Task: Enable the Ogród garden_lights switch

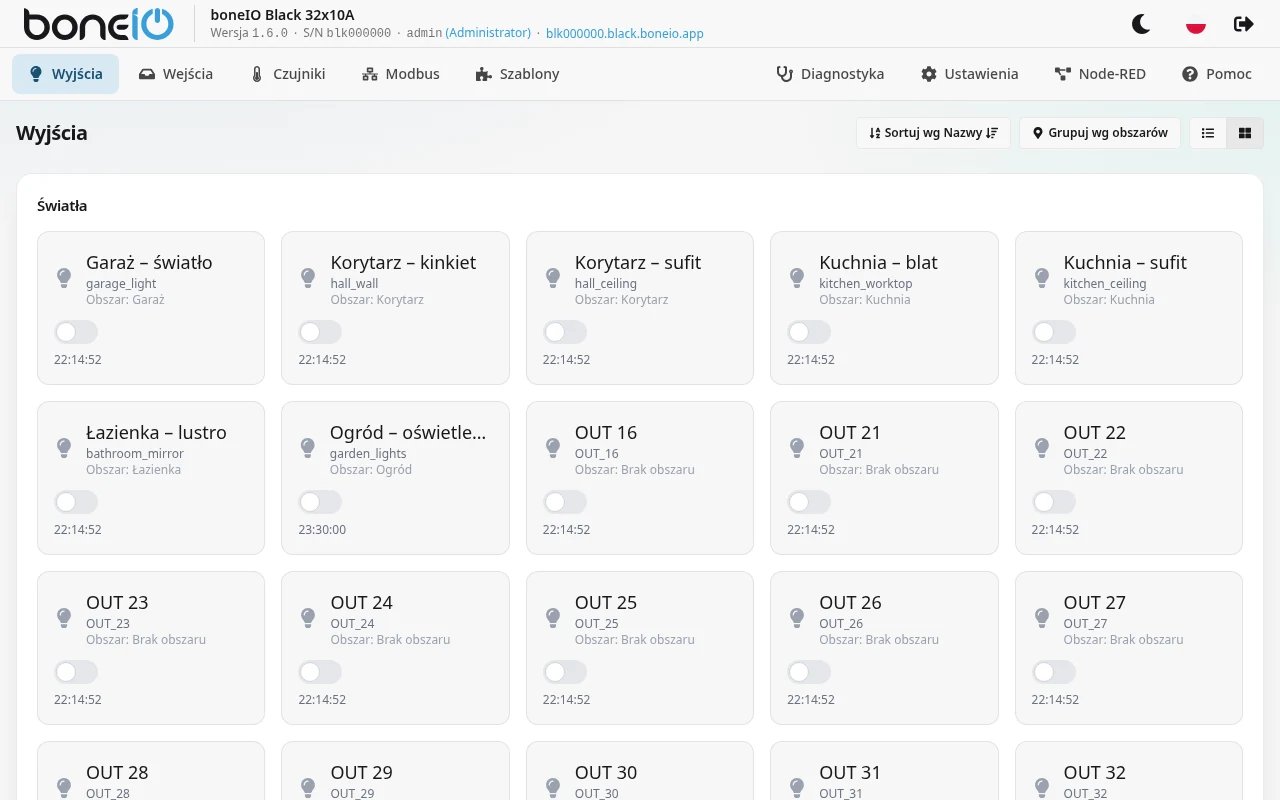Action: click(x=320, y=502)
